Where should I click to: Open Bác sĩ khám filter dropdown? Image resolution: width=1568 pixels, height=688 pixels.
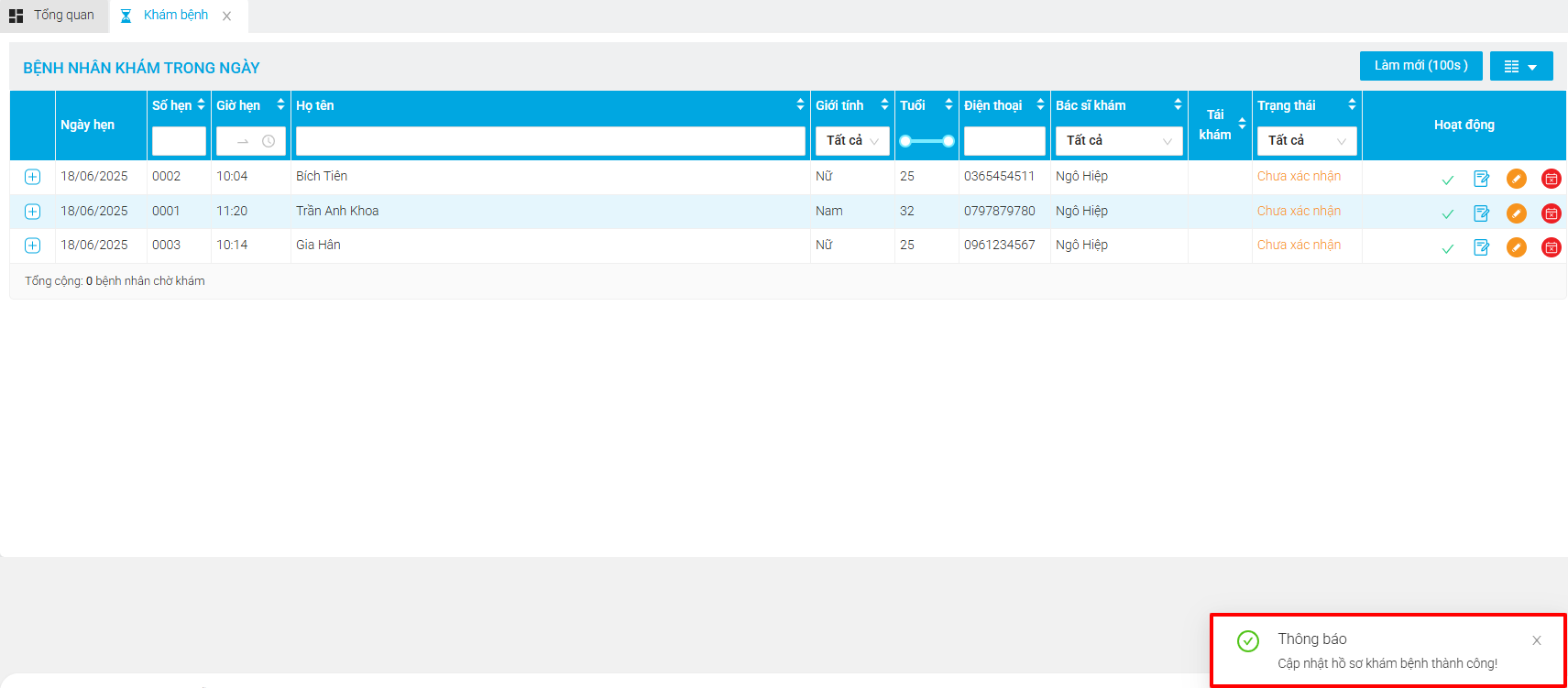(1119, 141)
